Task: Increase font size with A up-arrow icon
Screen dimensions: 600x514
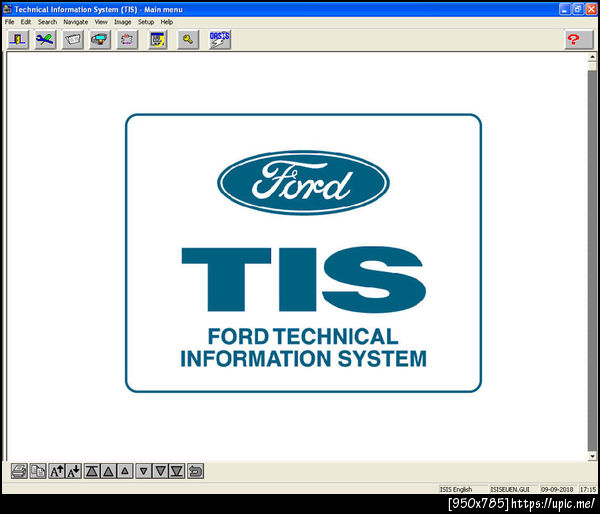Action: click(x=57, y=471)
